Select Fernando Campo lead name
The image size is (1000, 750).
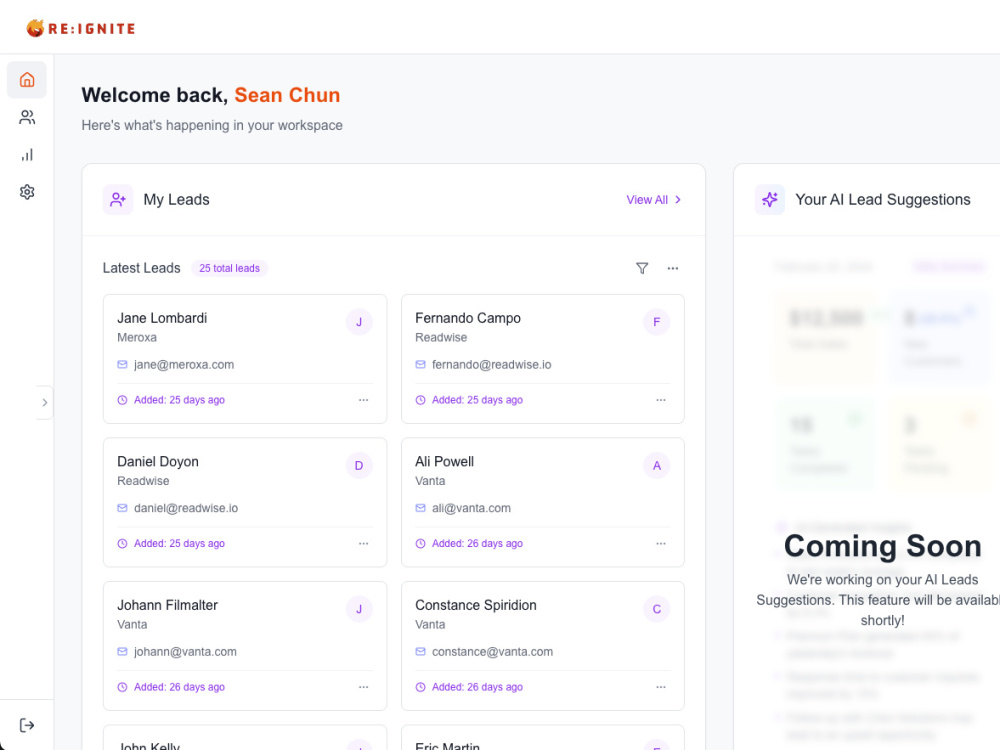(467, 318)
